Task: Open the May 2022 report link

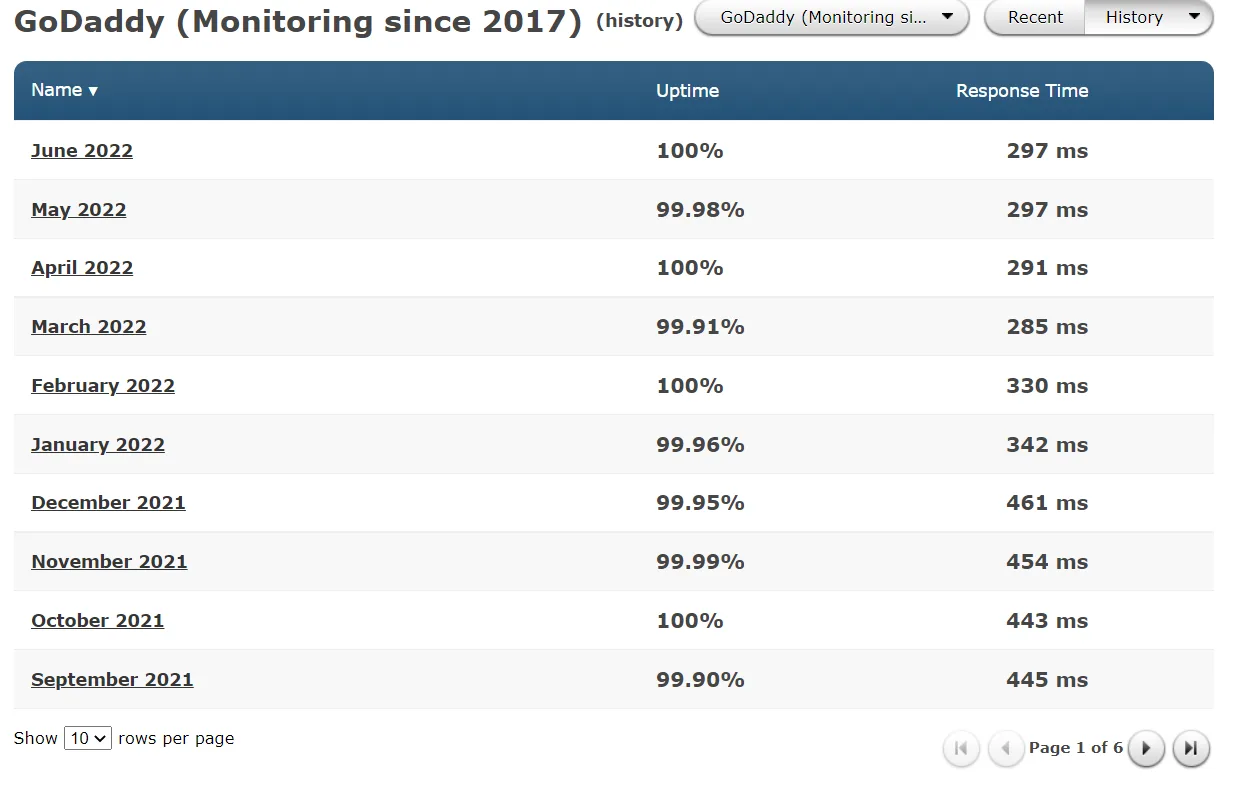Action: click(x=79, y=210)
